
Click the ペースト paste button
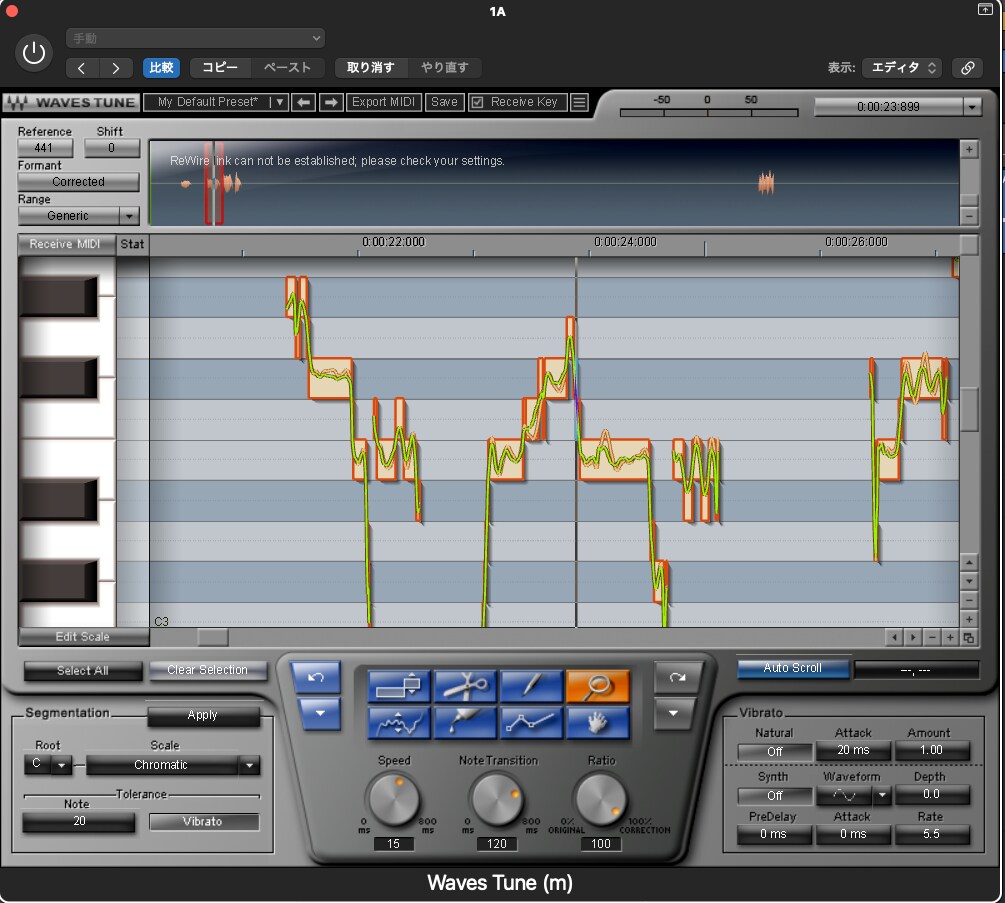tap(287, 68)
